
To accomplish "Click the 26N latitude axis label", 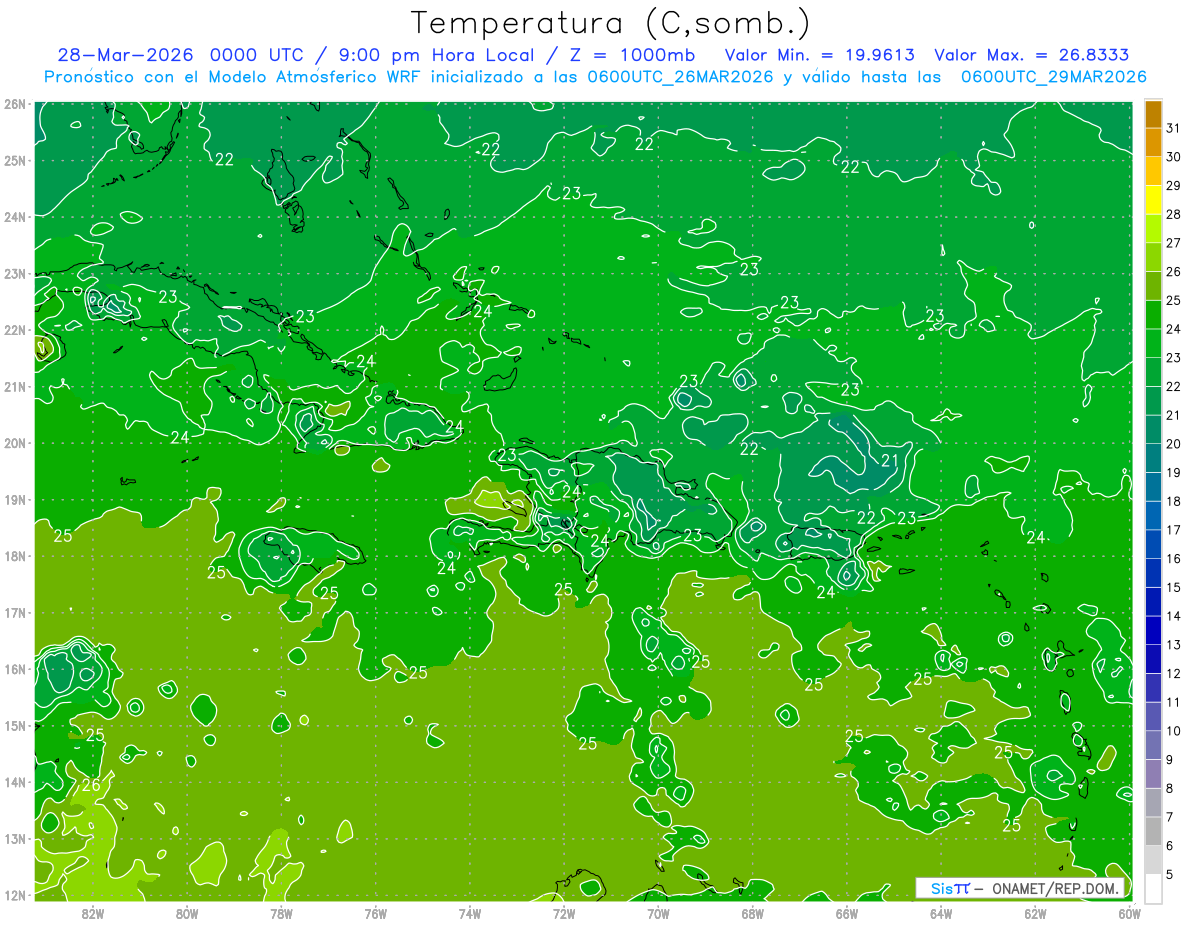I will point(14,103).
